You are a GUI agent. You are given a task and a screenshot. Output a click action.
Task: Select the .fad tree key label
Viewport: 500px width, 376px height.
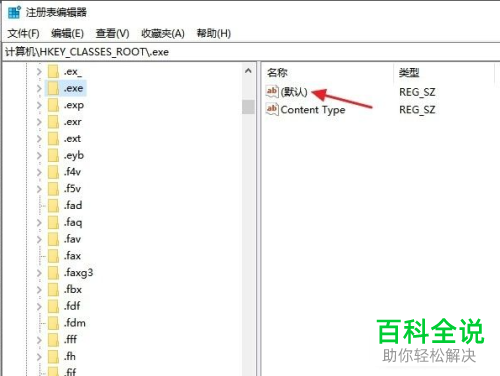click(x=73, y=205)
